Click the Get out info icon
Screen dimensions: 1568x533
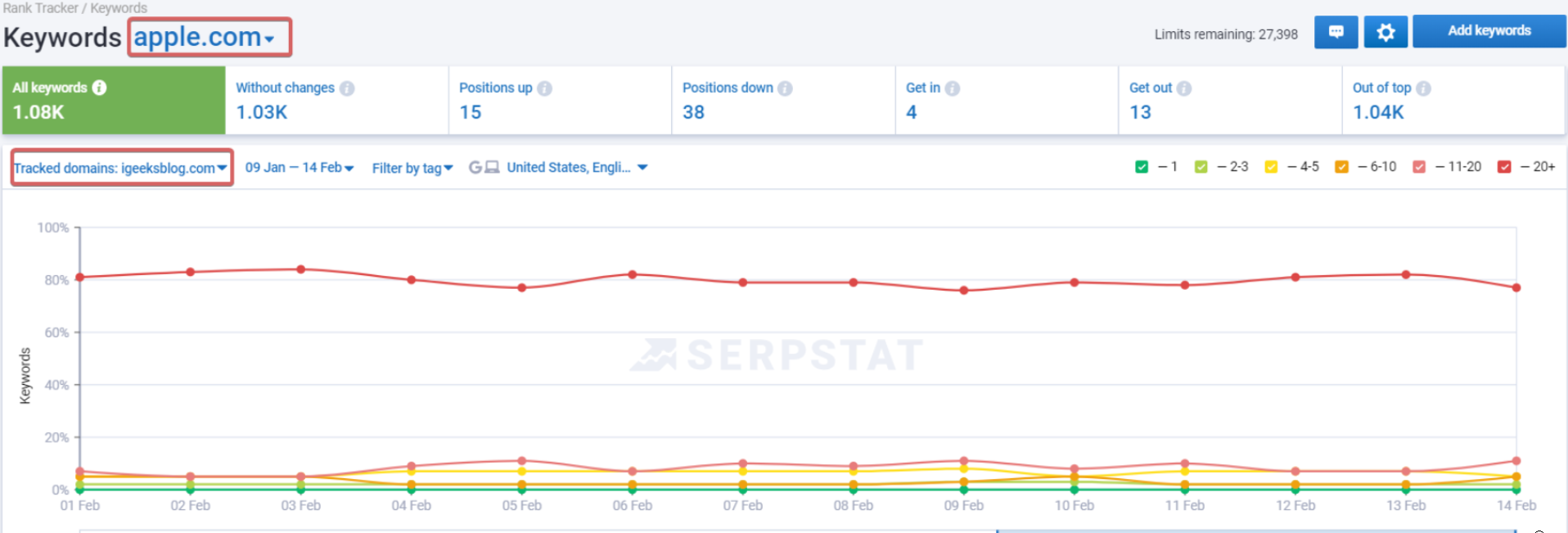[x=1184, y=88]
